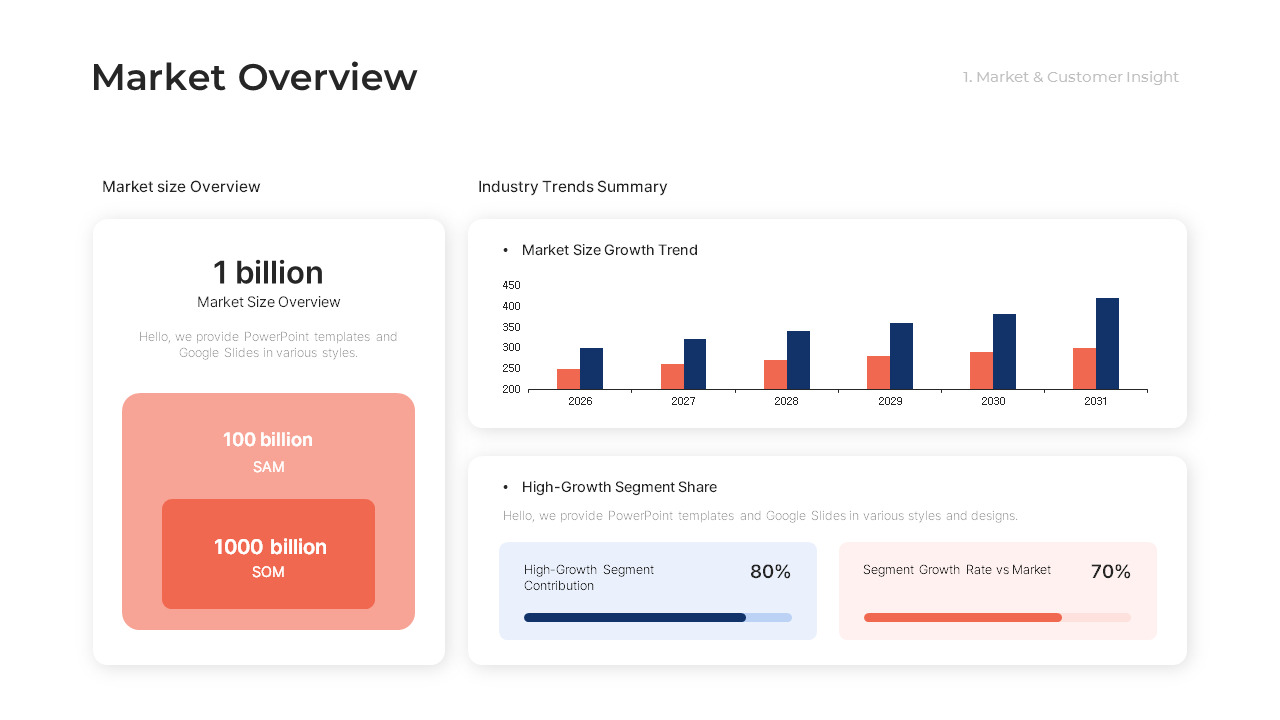The image size is (1280, 720).
Task: Click the 80% percentage text
Action: pos(770,572)
